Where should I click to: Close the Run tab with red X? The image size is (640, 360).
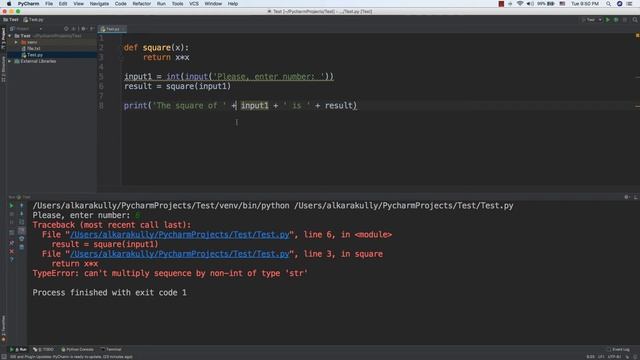coord(11,251)
